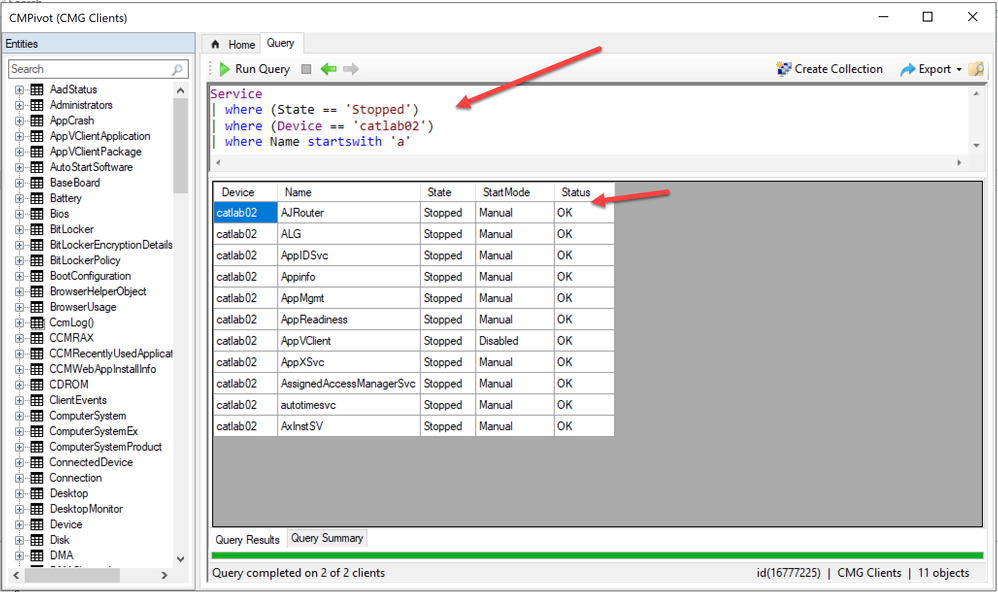This screenshot has height=592, width=998.
Task: Click the table icon beside BaseBoard
Action: 37,183
